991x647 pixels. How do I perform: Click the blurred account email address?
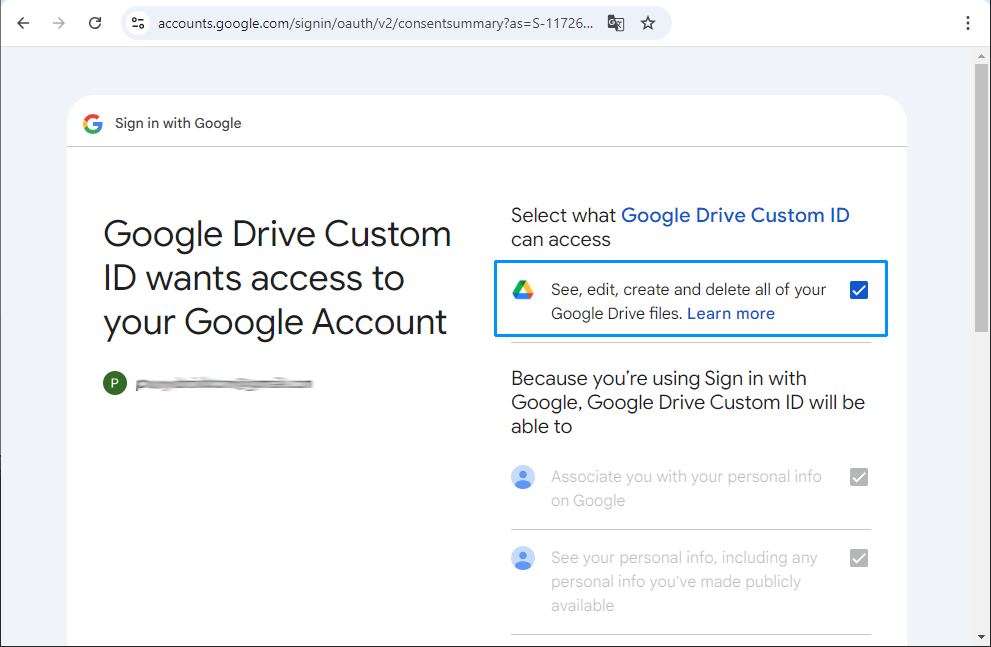(224, 384)
